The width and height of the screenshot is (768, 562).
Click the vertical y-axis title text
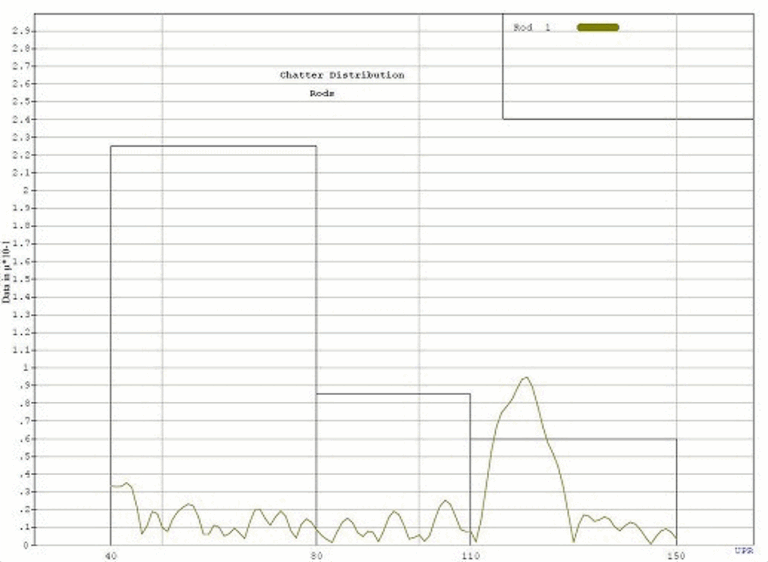[6, 272]
